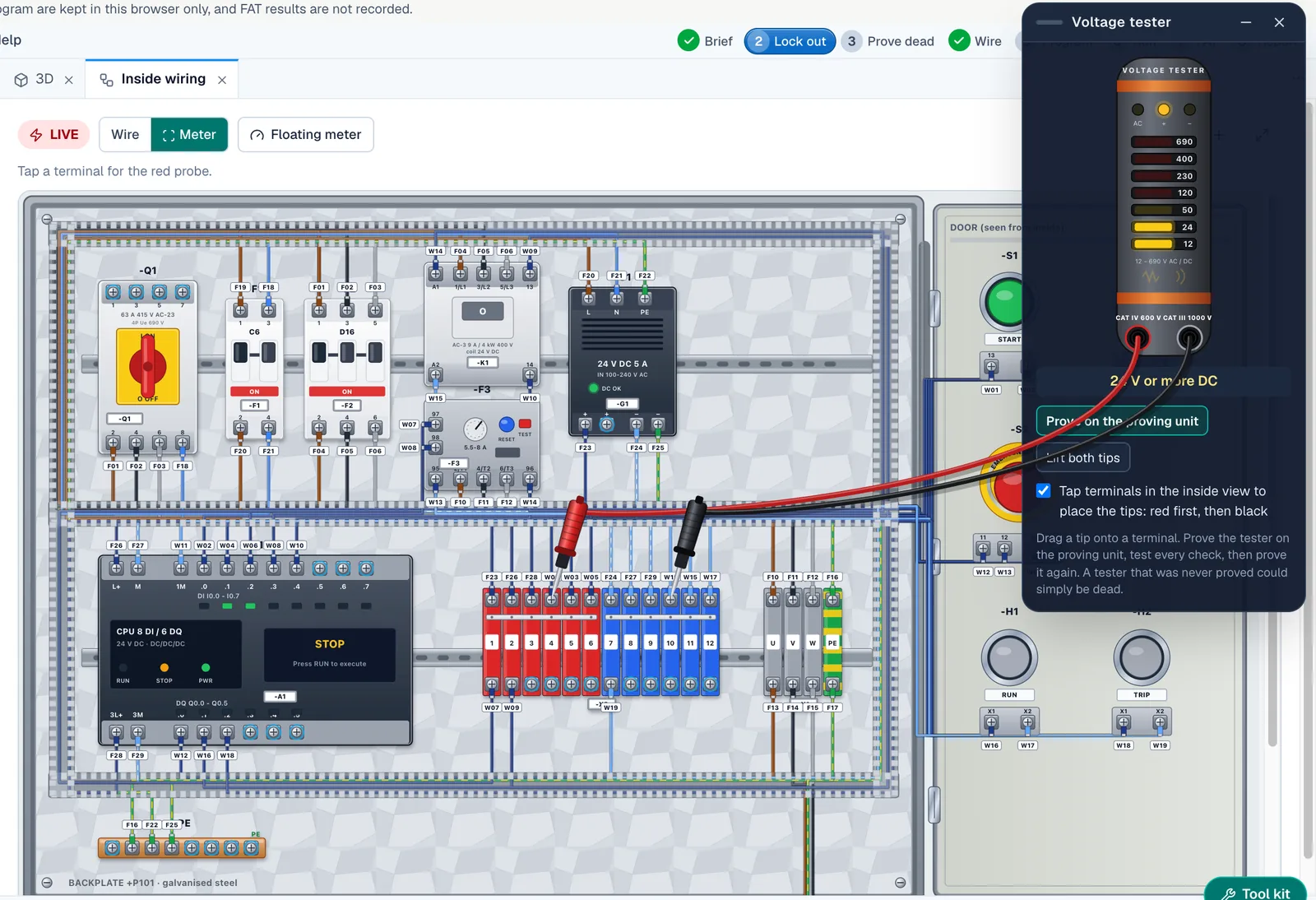The image size is (1316, 900).
Task: Click the C6 breaker -F1 toggle lever
Action: tap(255, 354)
